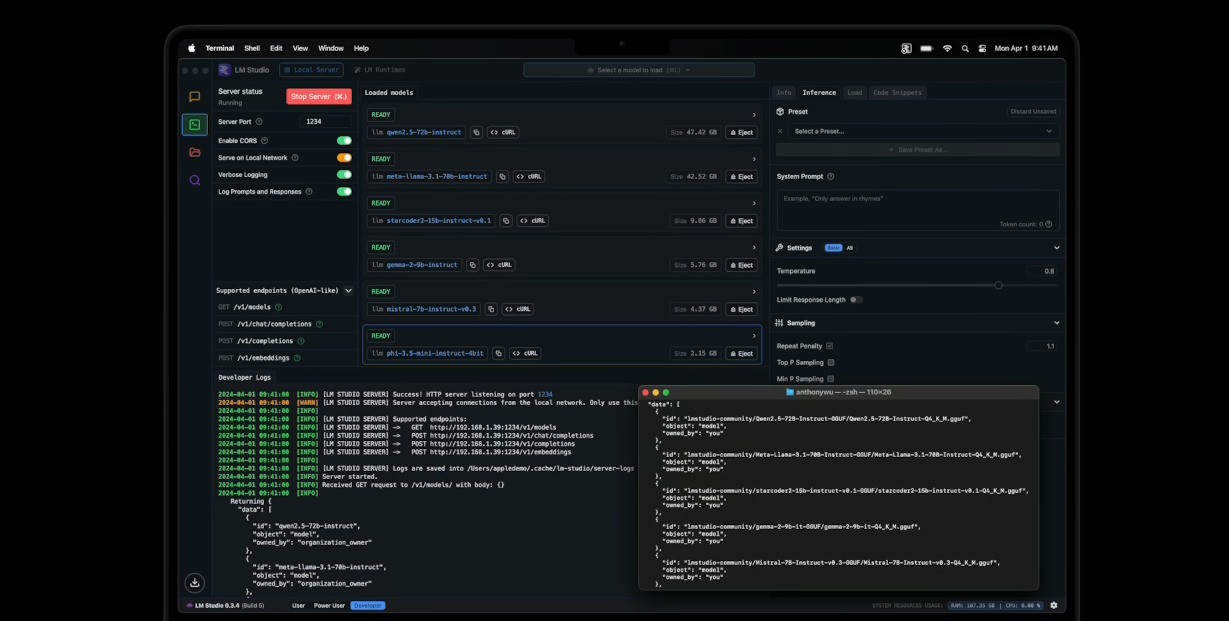Switch to the Load tab

(x=854, y=92)
